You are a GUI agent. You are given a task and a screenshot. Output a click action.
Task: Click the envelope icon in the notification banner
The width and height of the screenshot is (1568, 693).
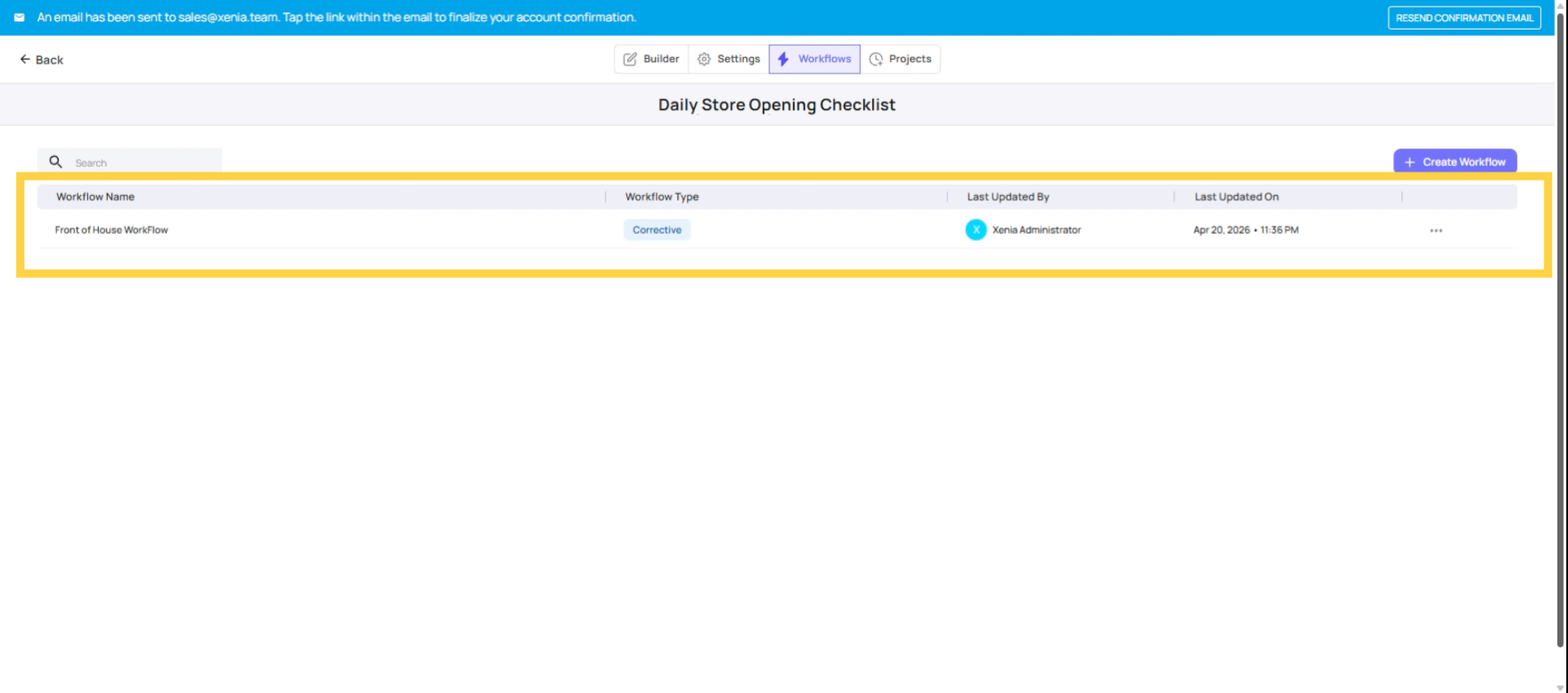(x=19, y=17)
